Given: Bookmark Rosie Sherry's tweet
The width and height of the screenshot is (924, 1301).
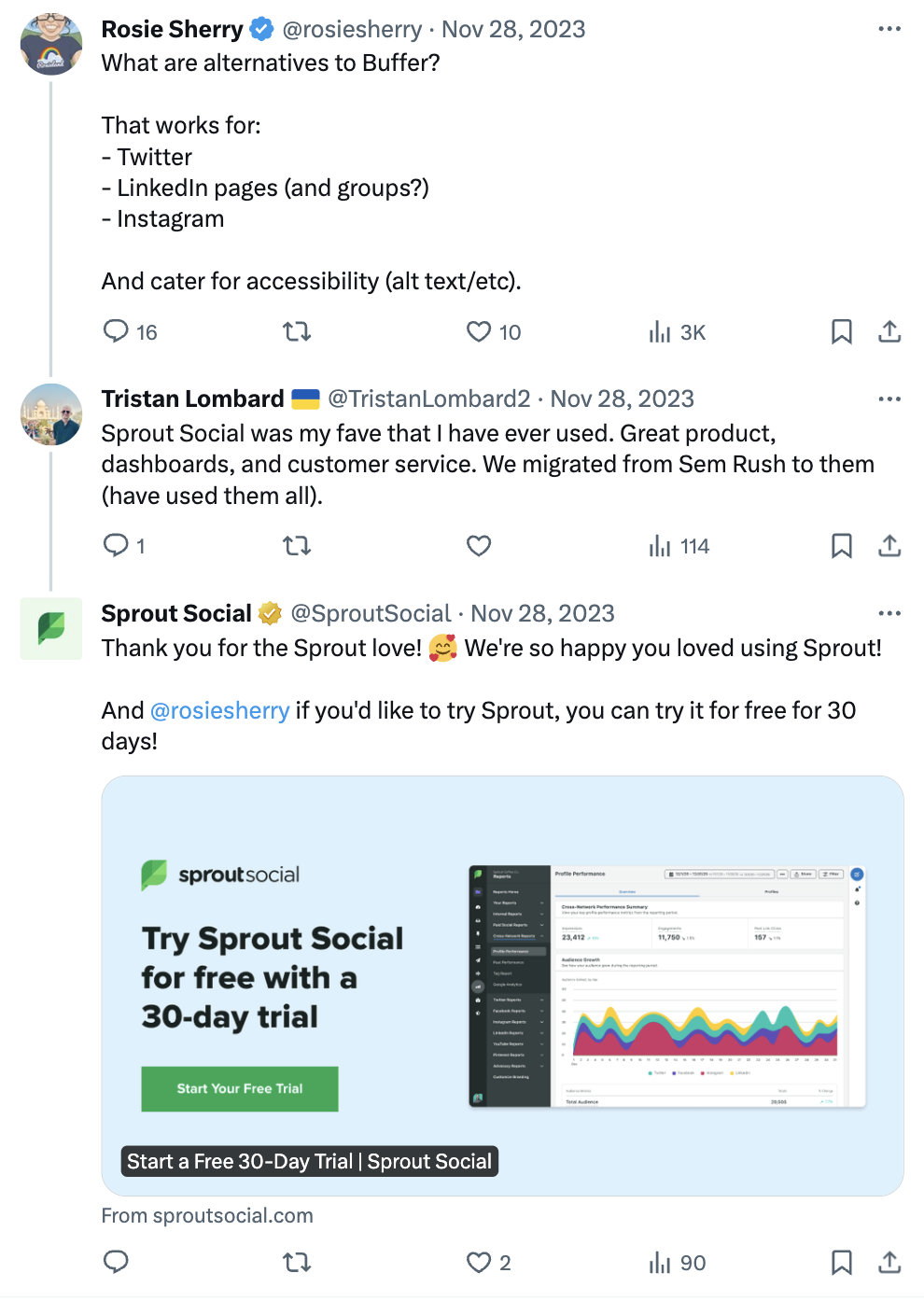Looking at the screenshot, I should click(841, 331).
